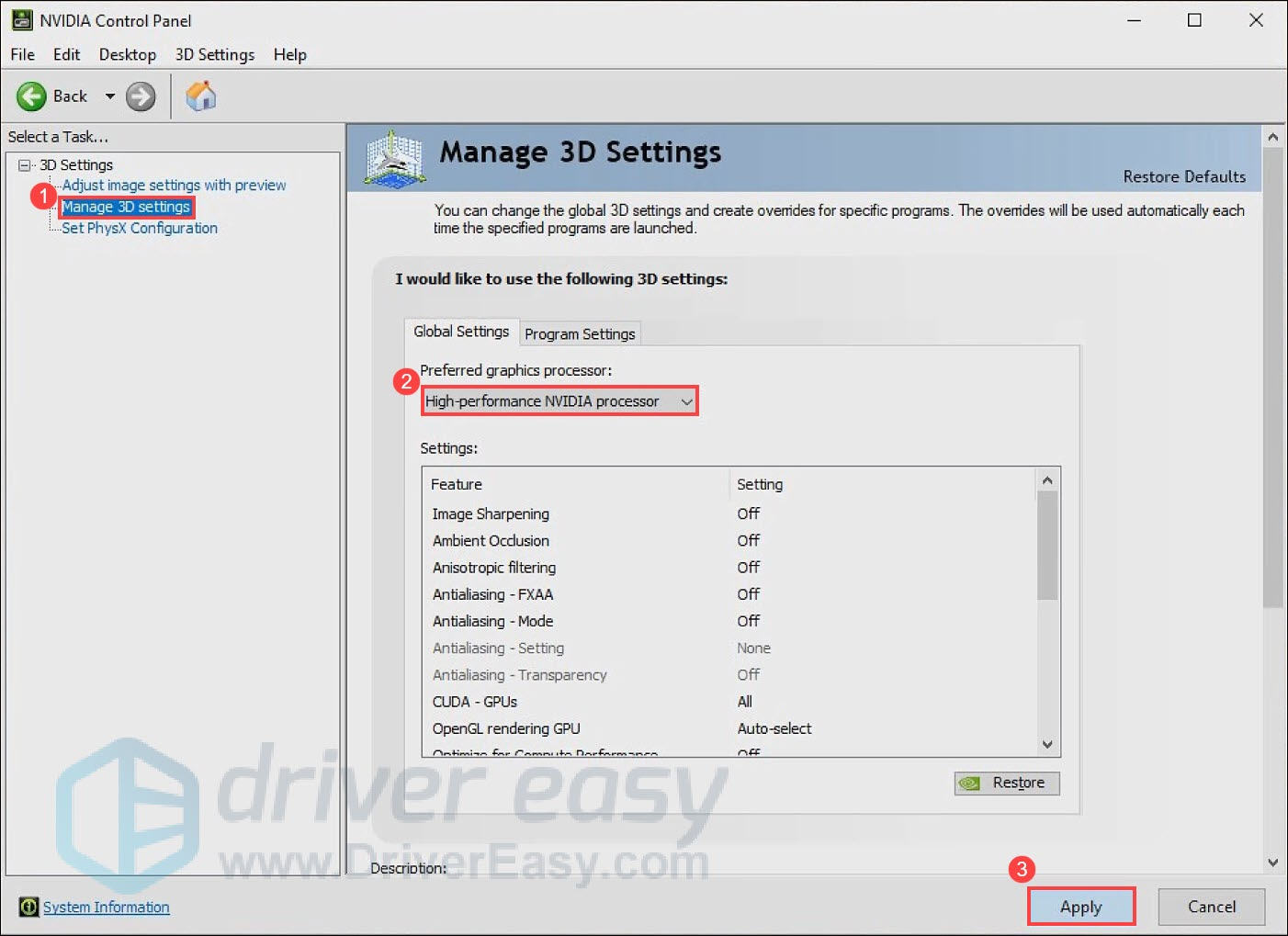Image resolution: width=1288 pixels, height=936 pixels.
Task: Open the 3D Settings menu
Action: (214, 55)
